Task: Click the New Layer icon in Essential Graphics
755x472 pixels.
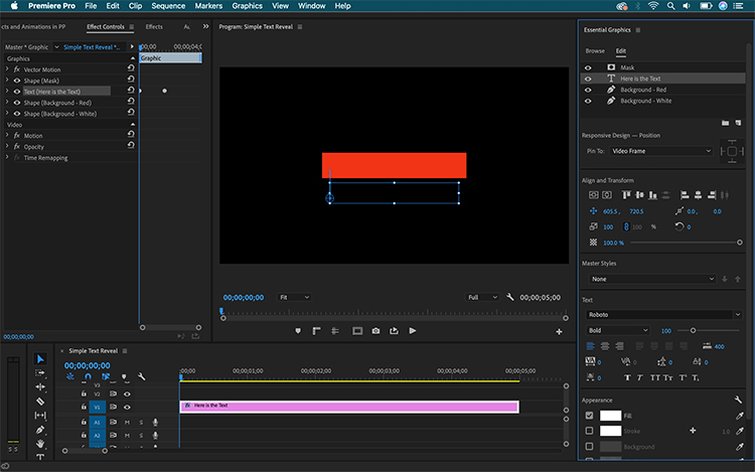Action: pos(738,123)
